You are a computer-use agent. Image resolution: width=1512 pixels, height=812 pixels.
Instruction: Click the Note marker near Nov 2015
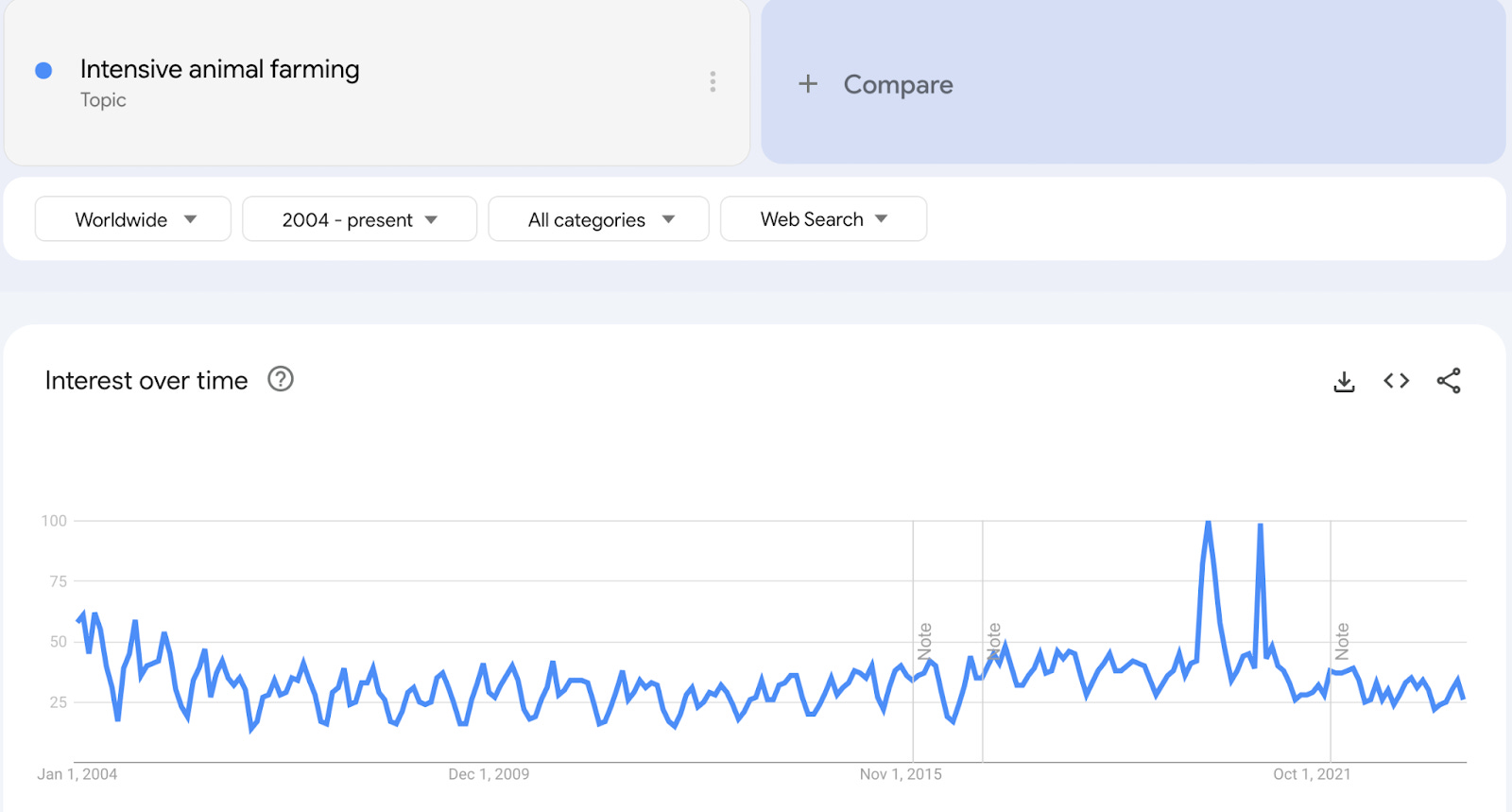[x=924, y=641]
